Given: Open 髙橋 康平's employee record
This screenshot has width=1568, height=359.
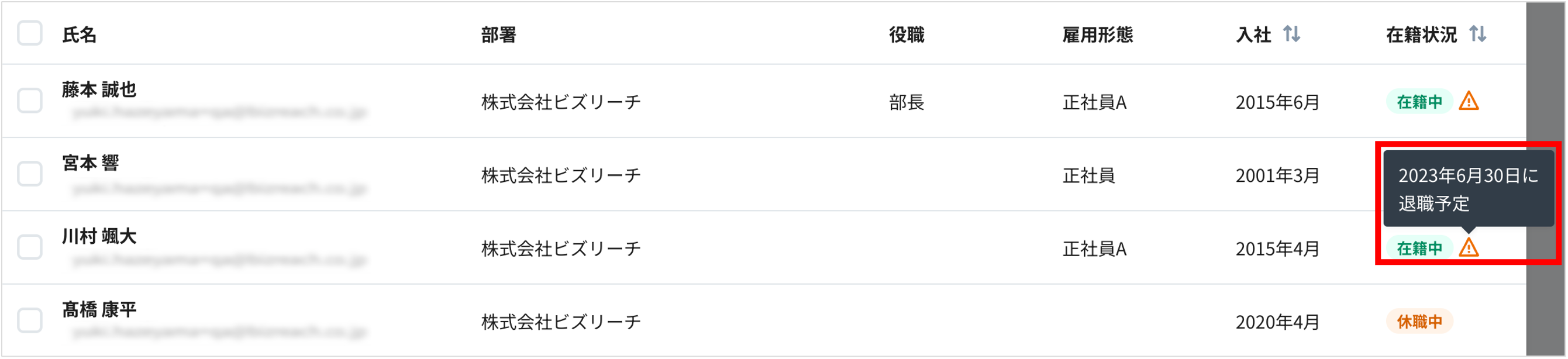Looking at the screenshot, I should [99, 309].
